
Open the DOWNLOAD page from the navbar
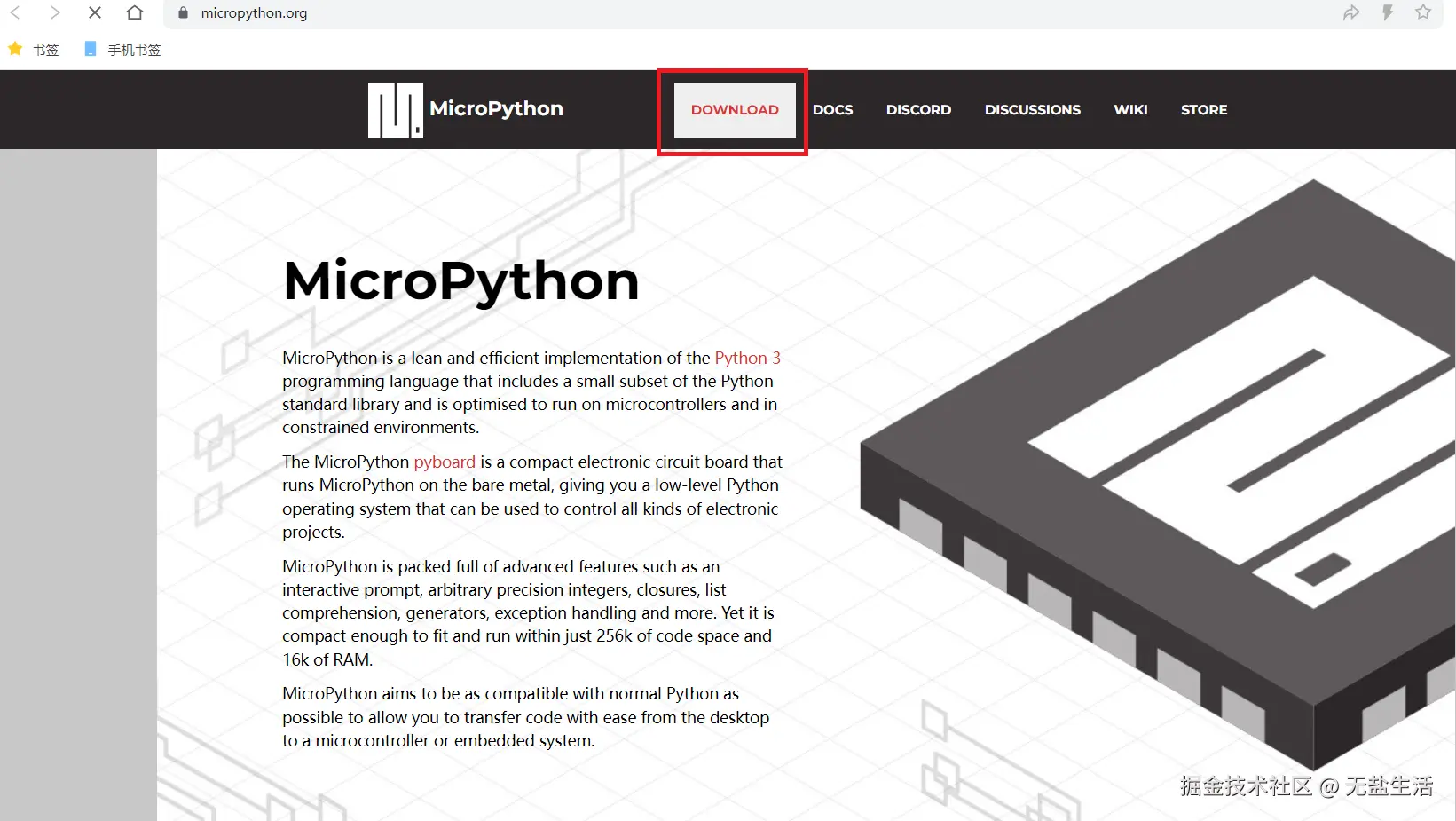pyautogui.click(x=733, y=109)
